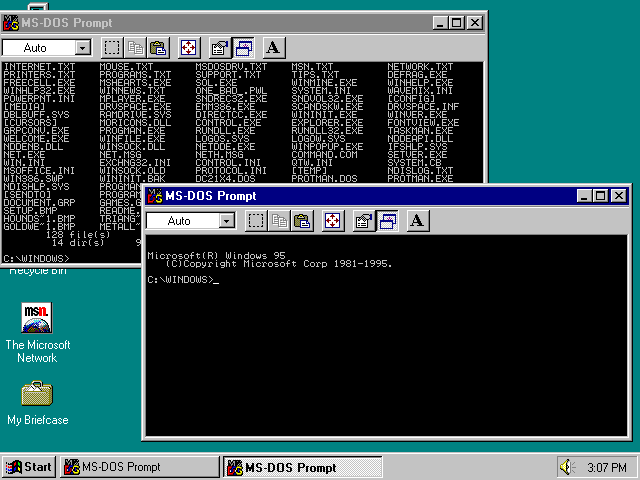This screenshot has height=480, width=640.
Task: Click the back MS-DOS Prompt title bar
Action: click(243, 23)
